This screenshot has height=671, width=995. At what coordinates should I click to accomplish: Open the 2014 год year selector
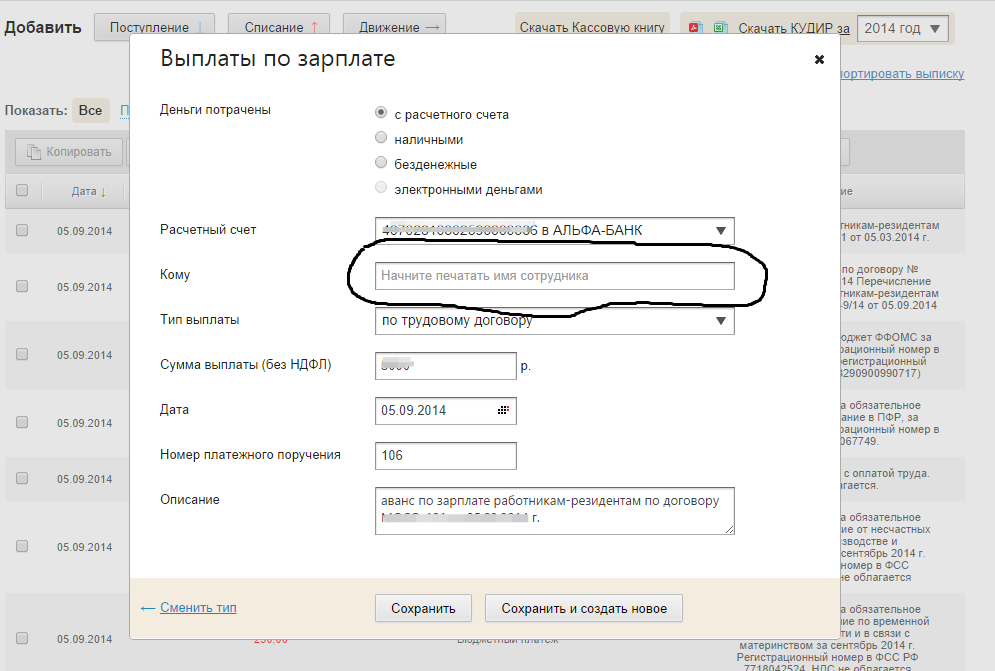tap(903, 29)
